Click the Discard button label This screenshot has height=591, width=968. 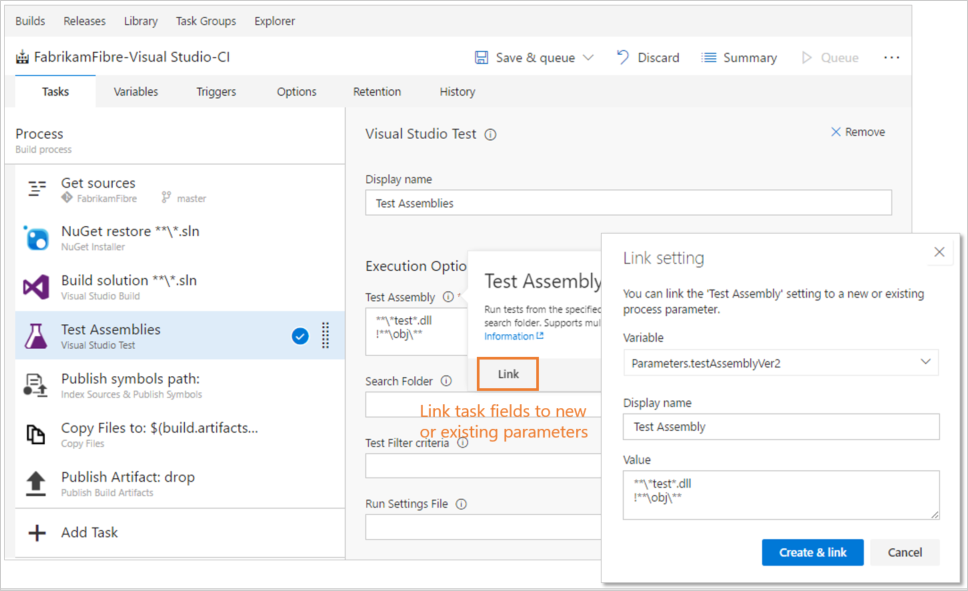(x=659, y=57)
